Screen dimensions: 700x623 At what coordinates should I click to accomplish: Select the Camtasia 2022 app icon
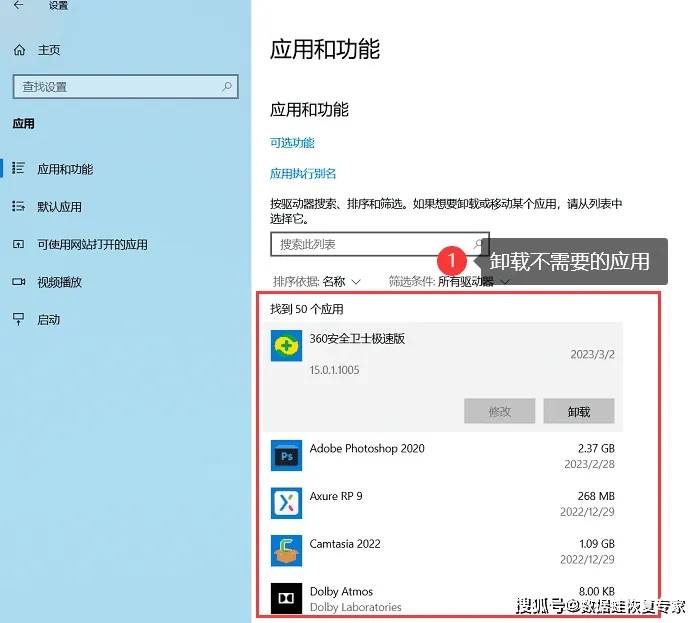[x=286, y=550]
